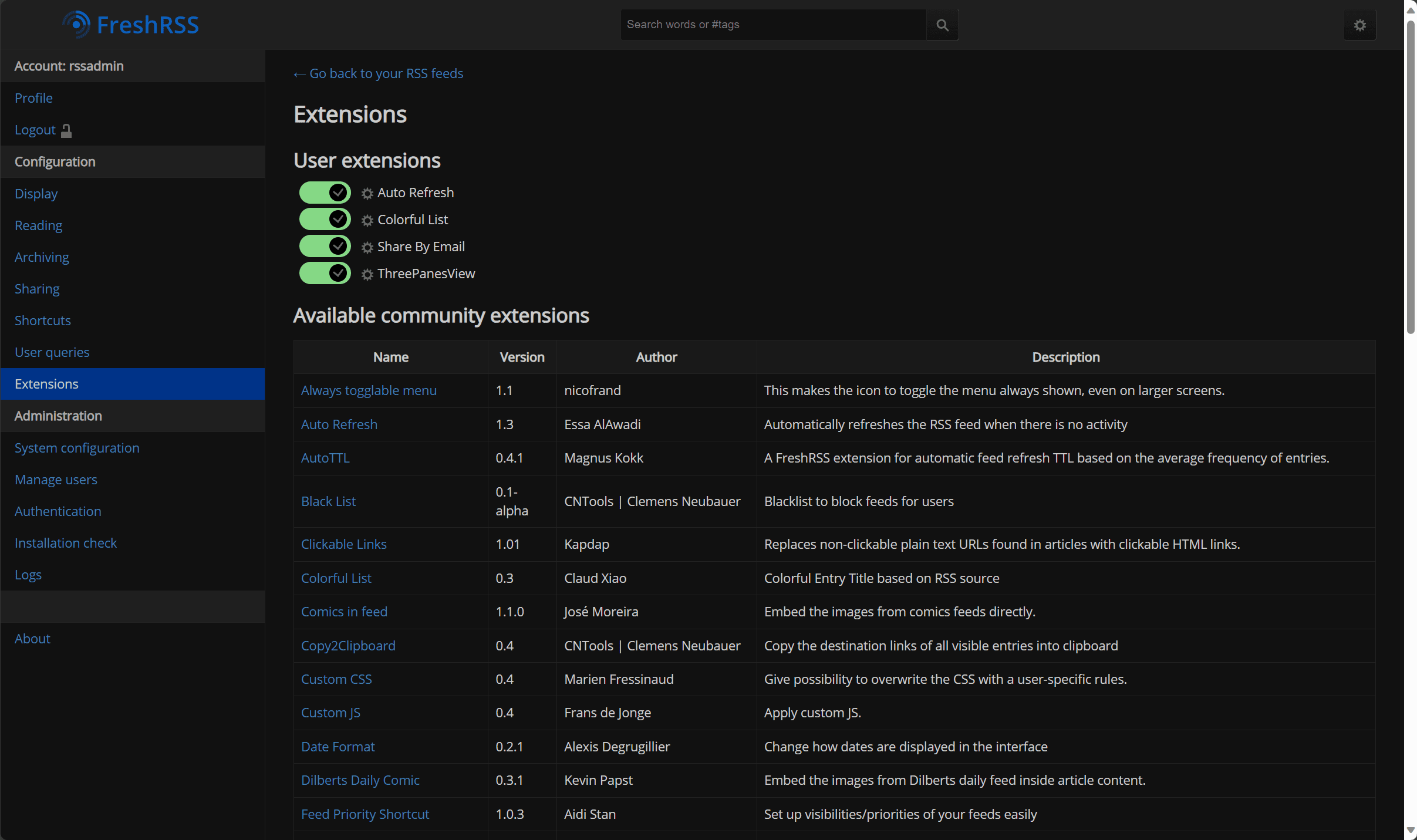Click the page scrollbar down arrow
1417x840 pixels.
(1410, 830)
